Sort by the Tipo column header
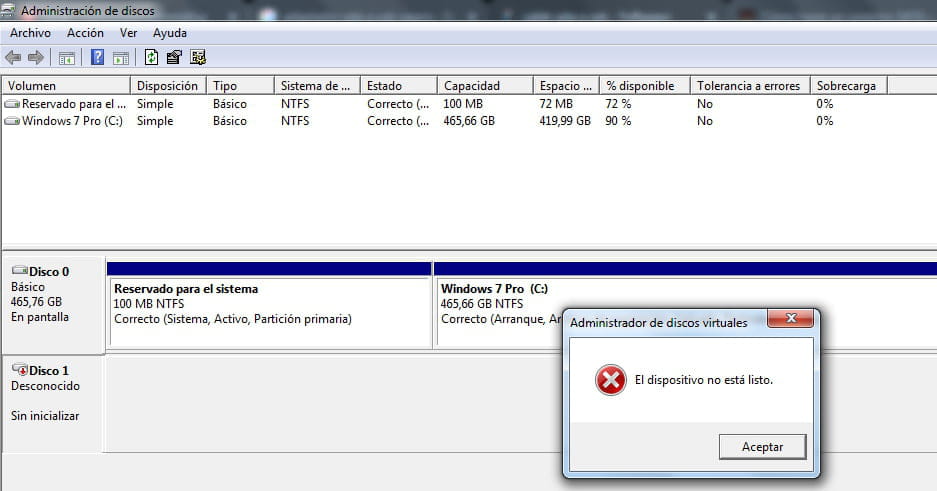Image resolution: width=937 pixels, height=491 pixels. coord(240,85)
